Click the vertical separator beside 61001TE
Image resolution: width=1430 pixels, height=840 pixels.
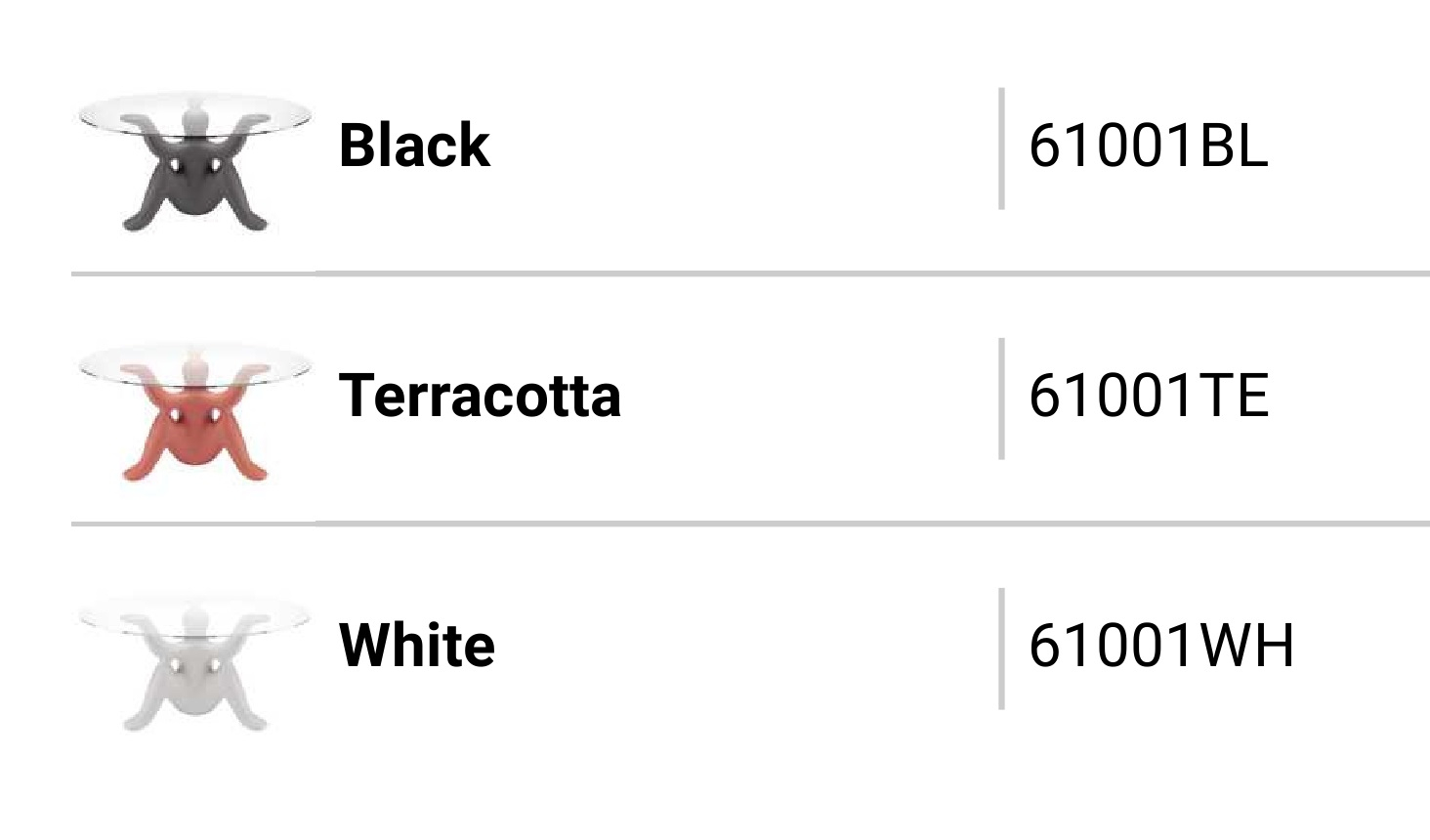1001,399
